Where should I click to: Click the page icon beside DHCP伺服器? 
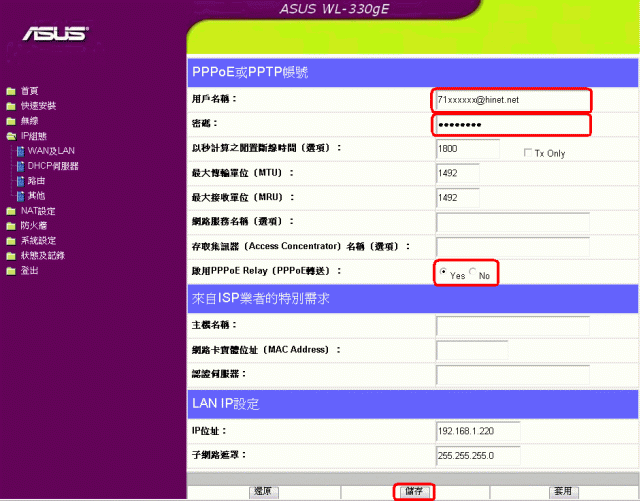[x=20, y=166]
